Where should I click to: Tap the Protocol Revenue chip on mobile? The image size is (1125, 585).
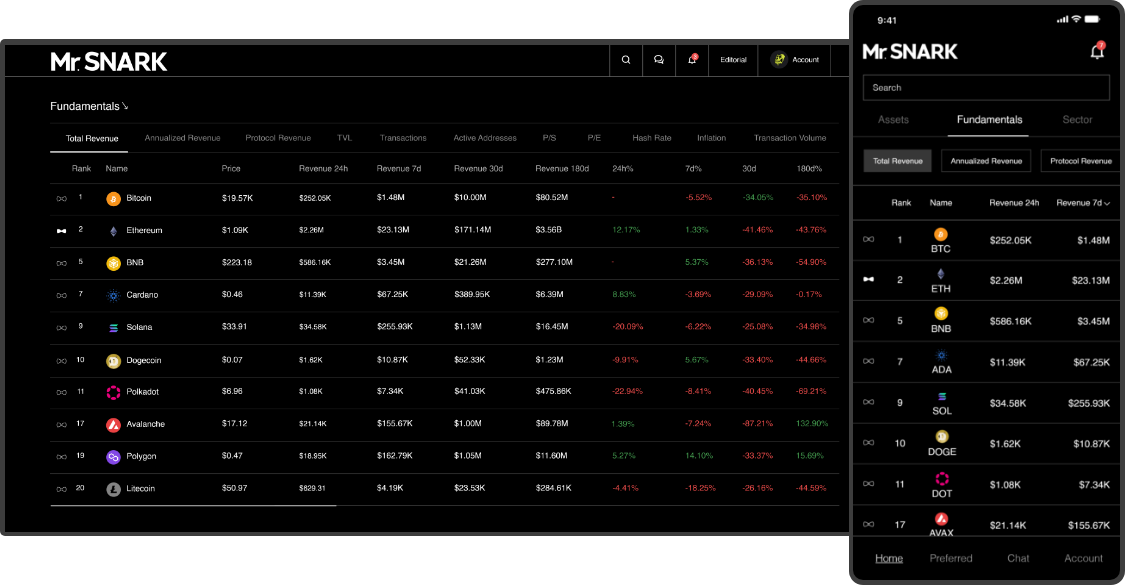tap(1081, 161)
